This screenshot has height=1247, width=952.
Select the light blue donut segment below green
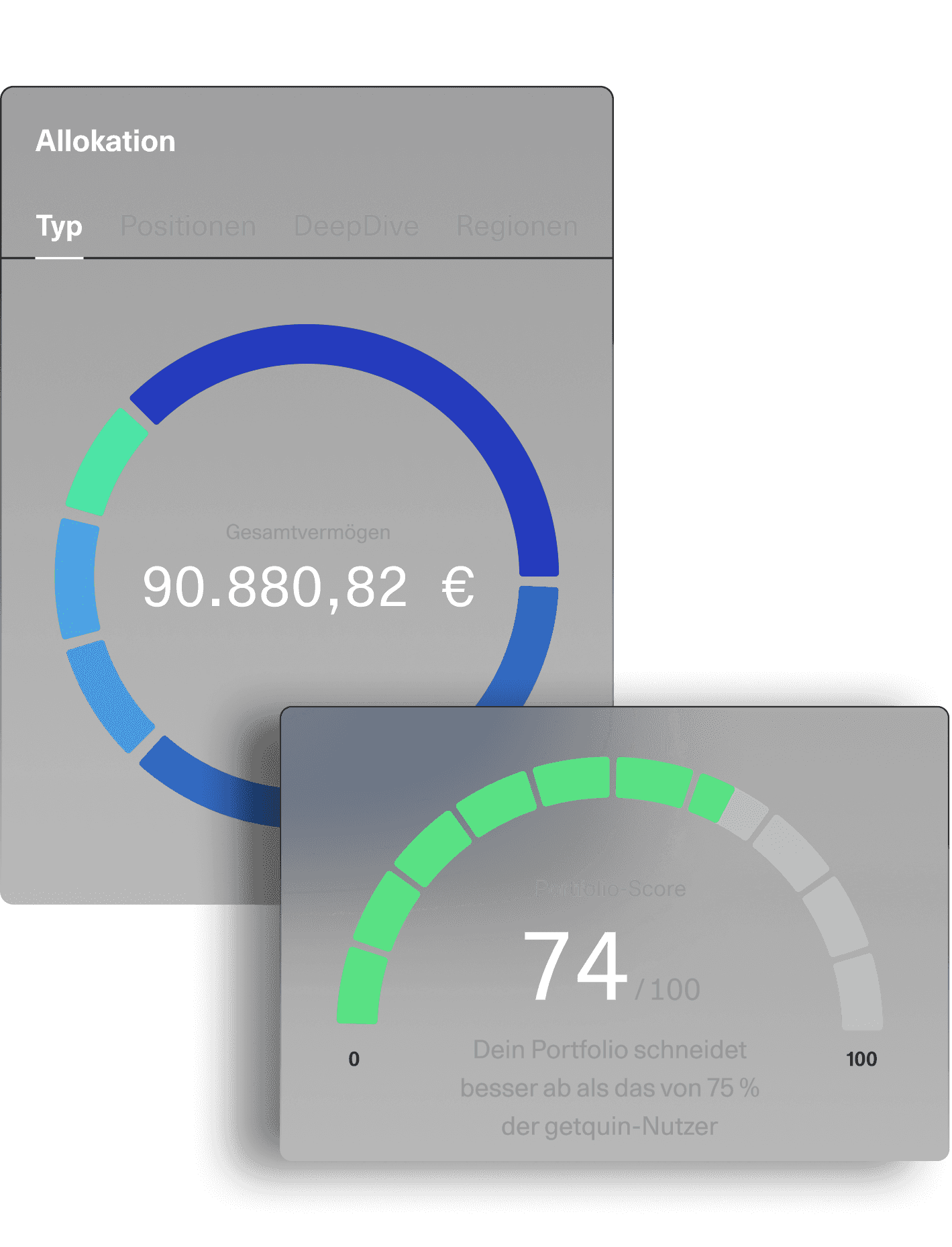[76, 578]
